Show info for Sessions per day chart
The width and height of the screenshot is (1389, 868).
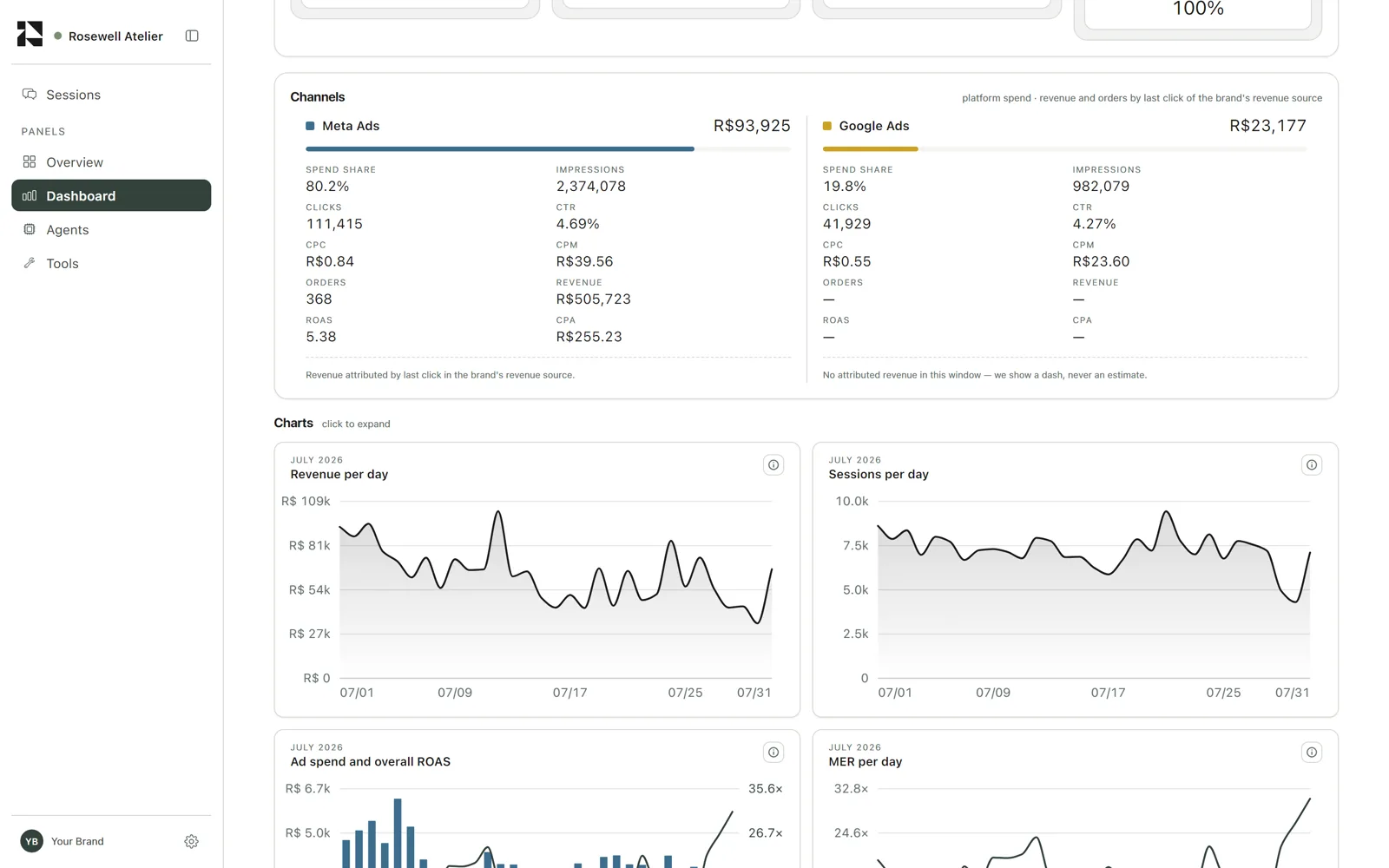point(1312,465)
